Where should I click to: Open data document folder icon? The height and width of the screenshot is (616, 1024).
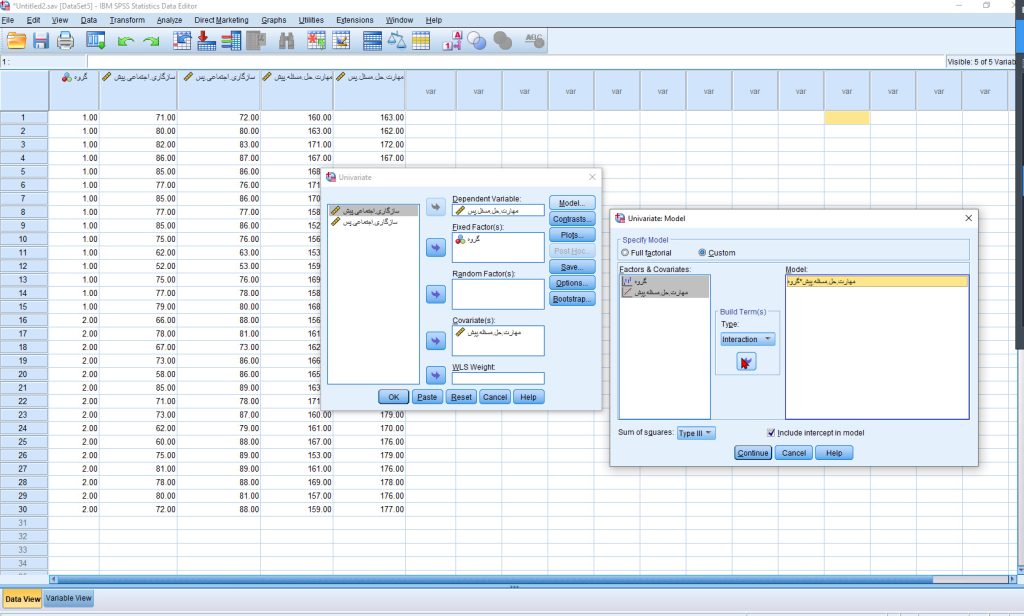click(x=16, y=41)
